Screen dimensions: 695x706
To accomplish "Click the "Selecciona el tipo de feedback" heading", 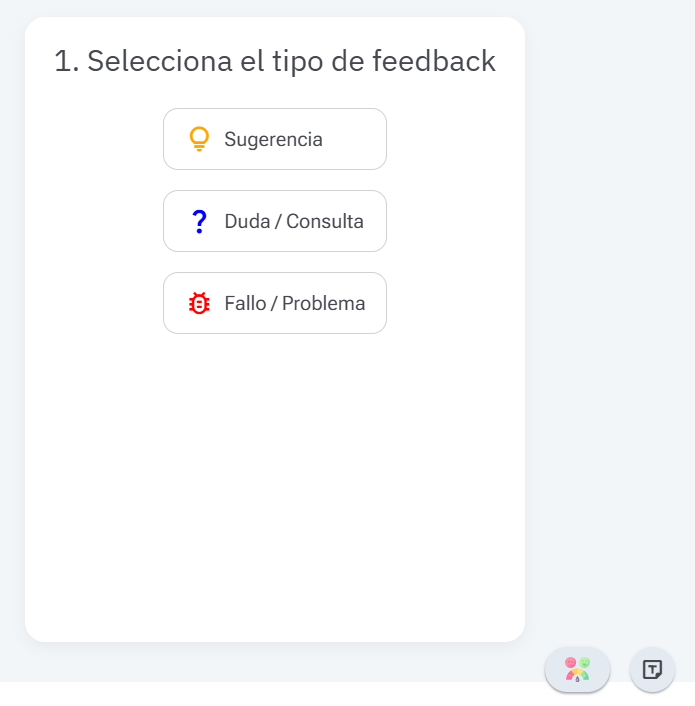I will [275, 61].
